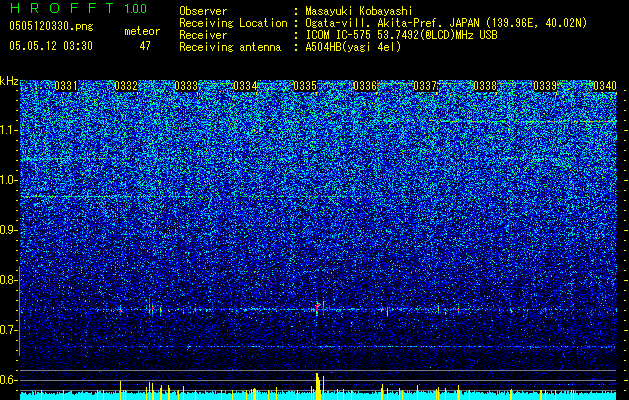
Task: Click the receiving location line with Ogata-vill. Akita-Pref.
Action: 446,23
